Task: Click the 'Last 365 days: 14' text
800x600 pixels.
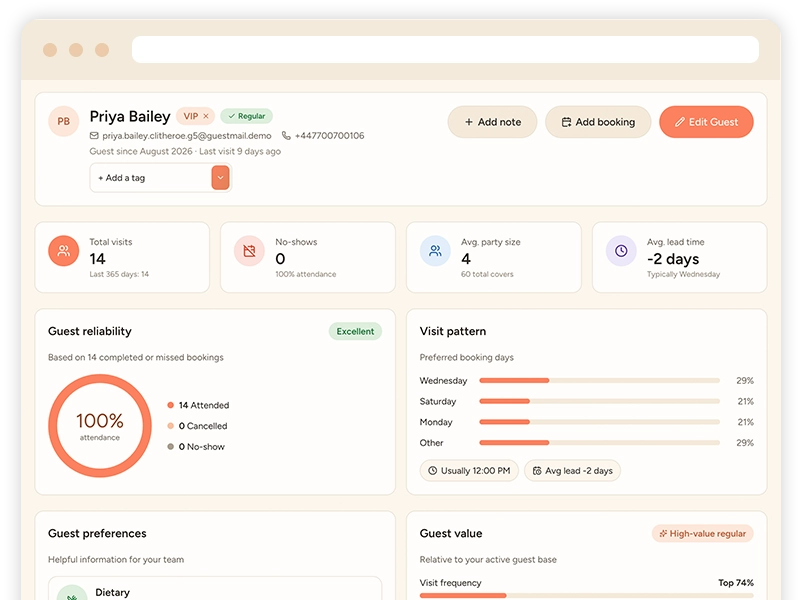Action: (119, 274)
